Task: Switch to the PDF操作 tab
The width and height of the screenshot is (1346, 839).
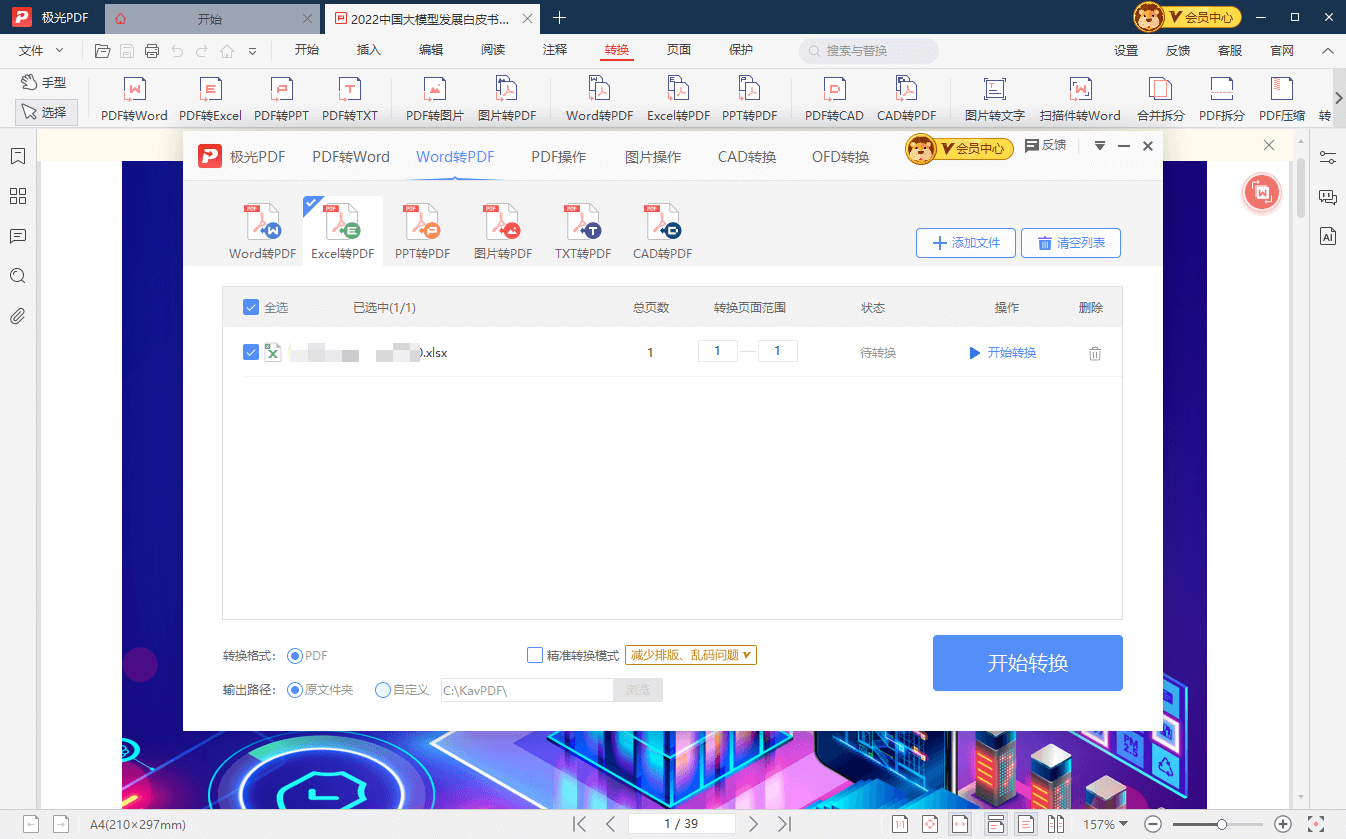Action: pos(558,156)
